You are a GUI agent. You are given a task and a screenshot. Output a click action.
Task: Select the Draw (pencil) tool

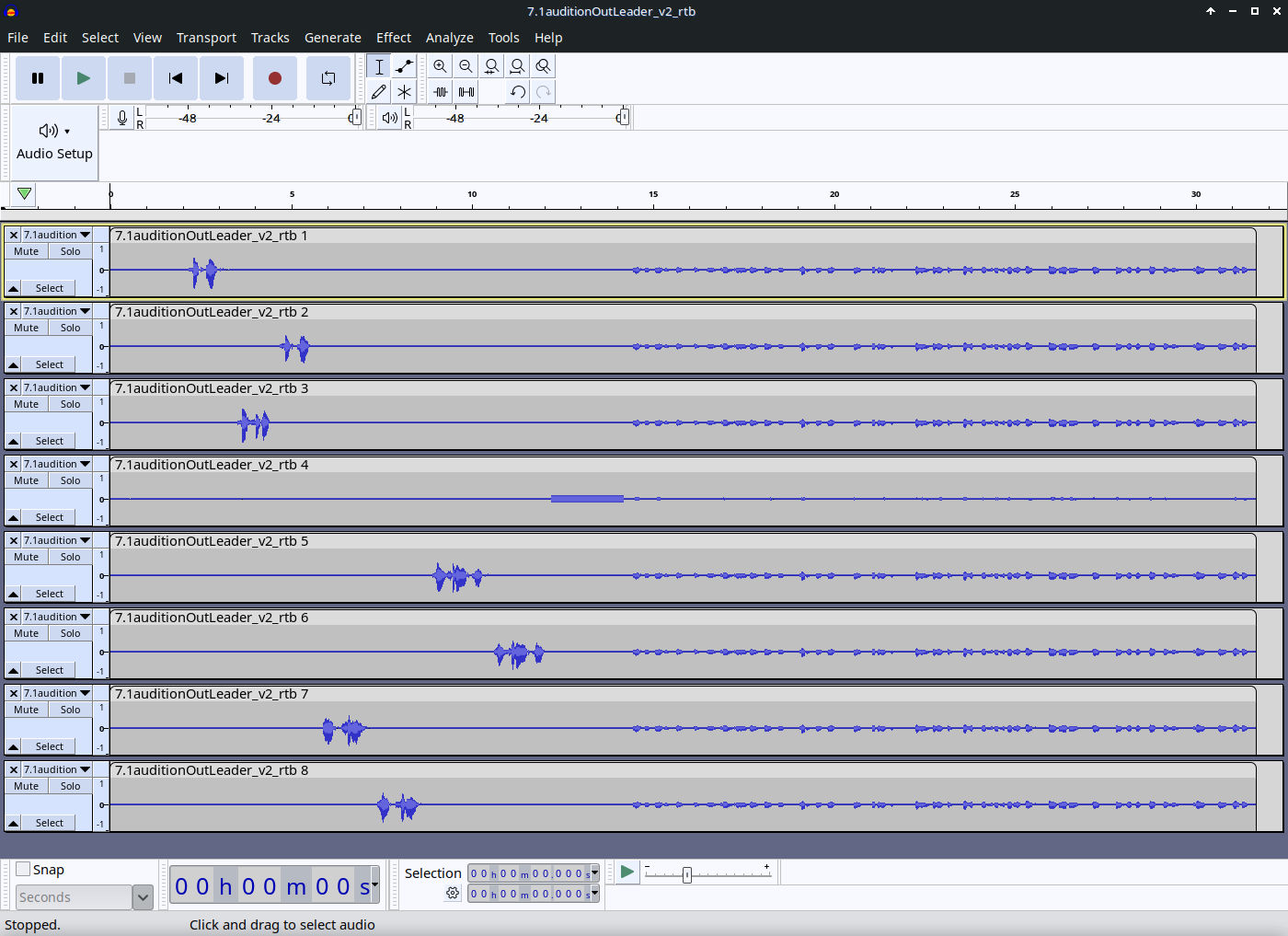click(379, 92)
